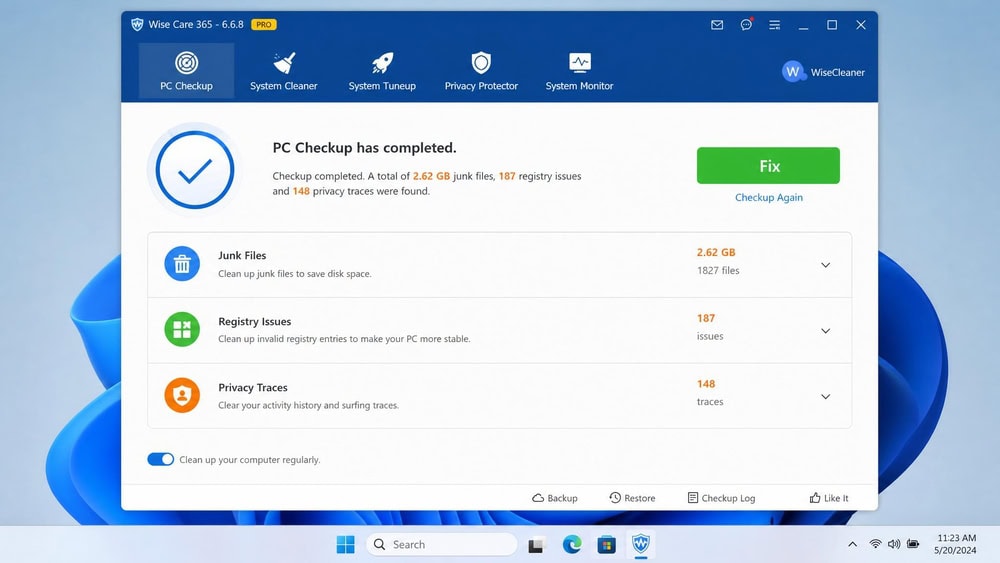
Task: Click the Junk Files title text
Action: pos(242,255)
